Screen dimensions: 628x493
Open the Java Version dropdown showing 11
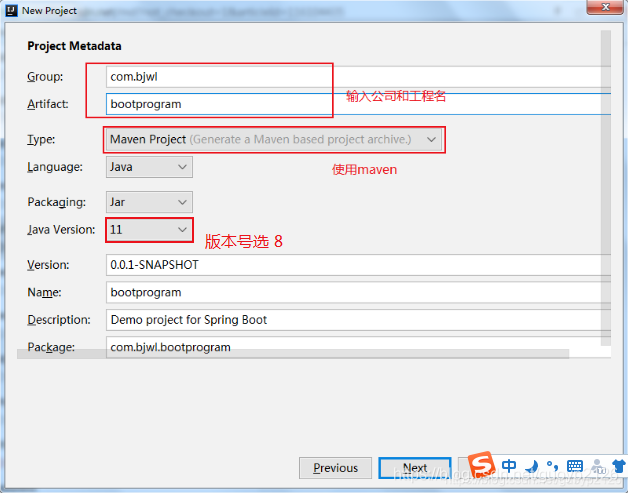(149, 230)
